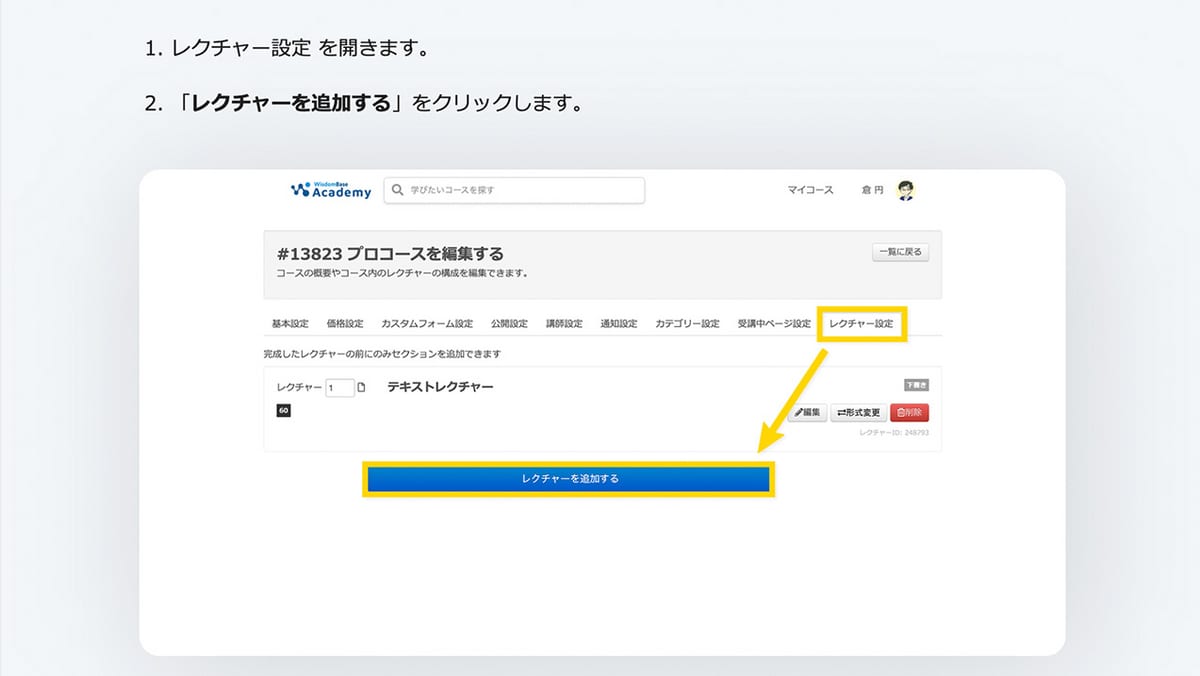This screenshot has height=676, width=1200.
Task: Open the 基本設定 tab
Action: 290,324
